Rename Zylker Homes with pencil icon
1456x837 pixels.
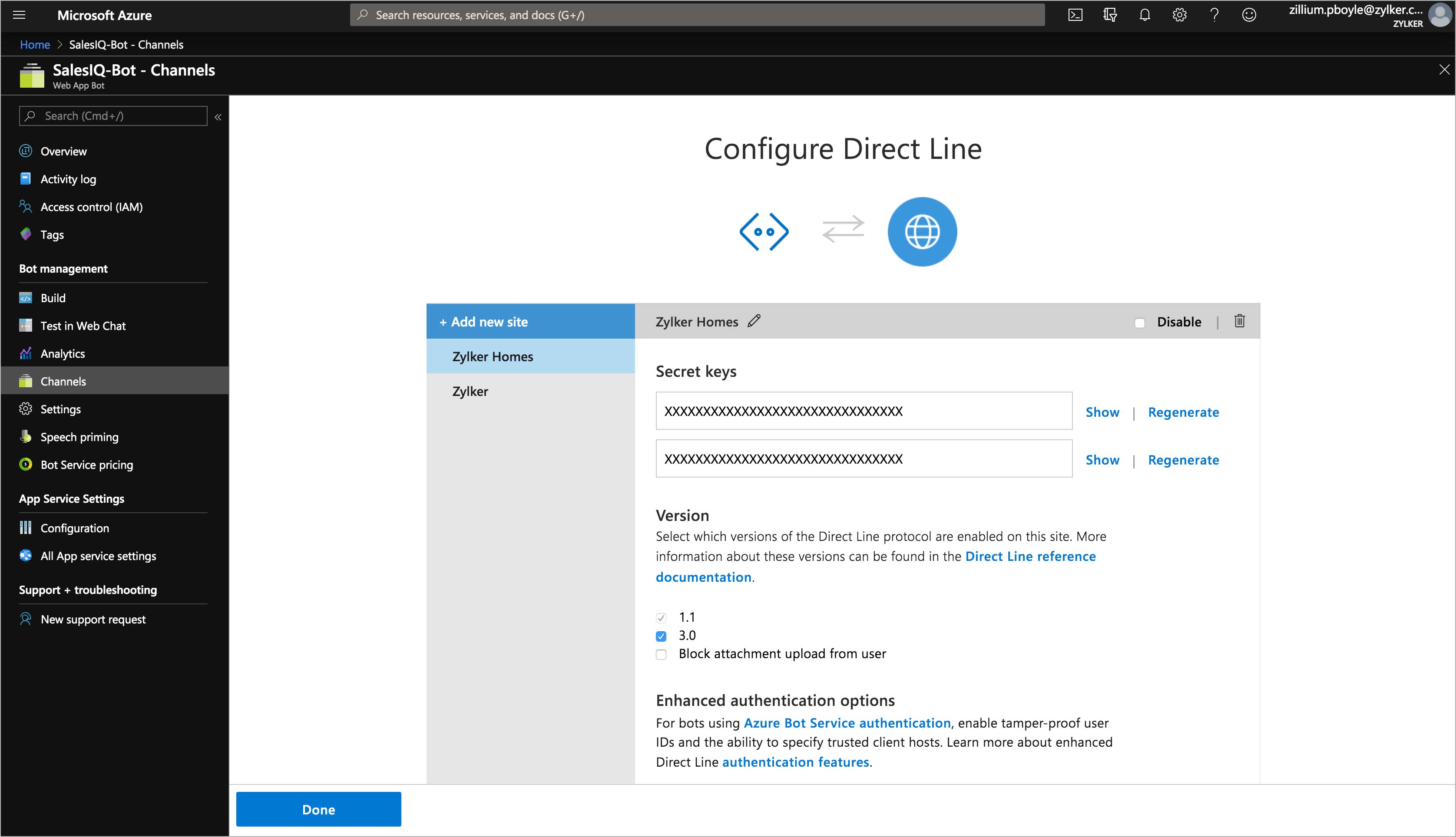click(754, 321)
